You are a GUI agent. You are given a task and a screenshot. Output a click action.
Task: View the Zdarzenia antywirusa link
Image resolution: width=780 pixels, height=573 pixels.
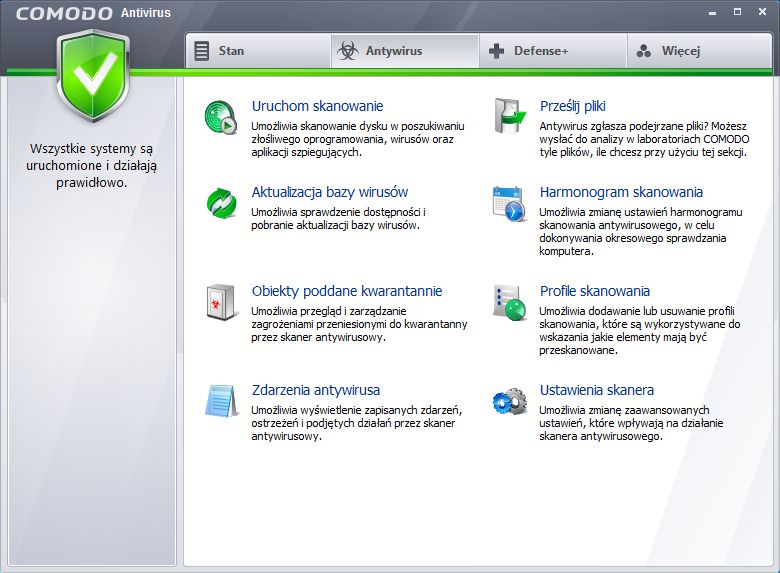[316, 390]
